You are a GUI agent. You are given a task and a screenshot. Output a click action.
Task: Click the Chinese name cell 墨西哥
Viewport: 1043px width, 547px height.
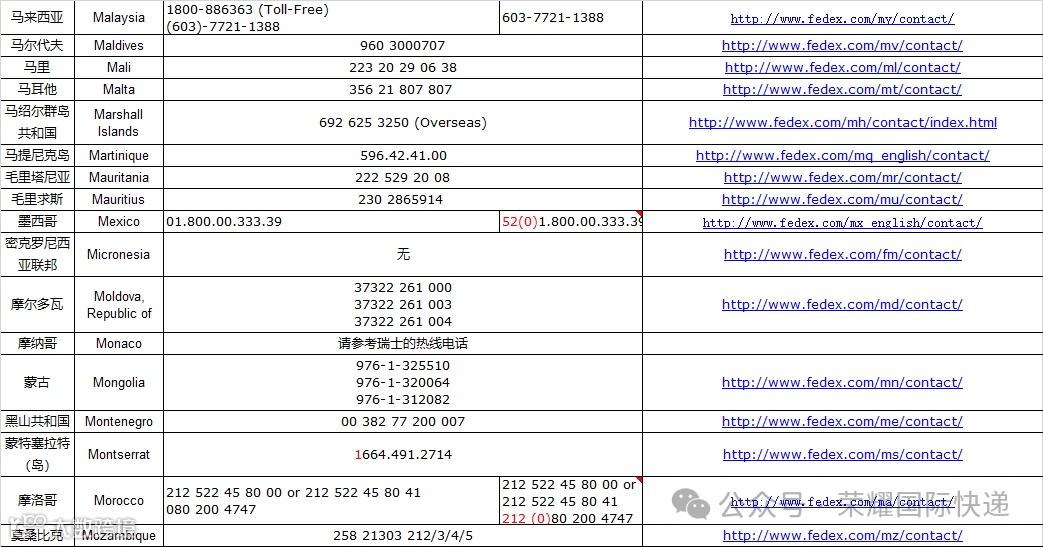point(37,221)
